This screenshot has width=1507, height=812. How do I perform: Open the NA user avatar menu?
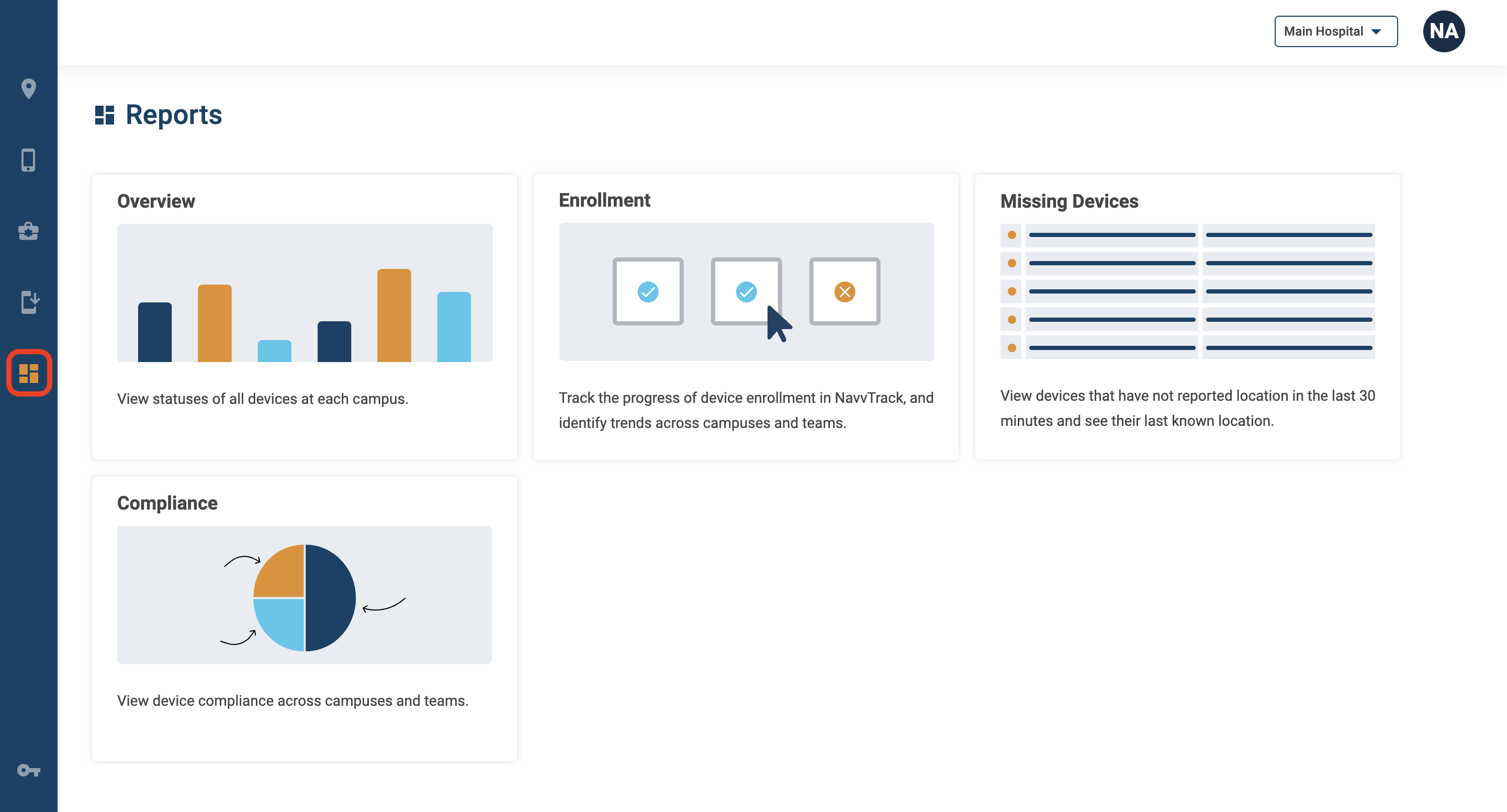1443,31
